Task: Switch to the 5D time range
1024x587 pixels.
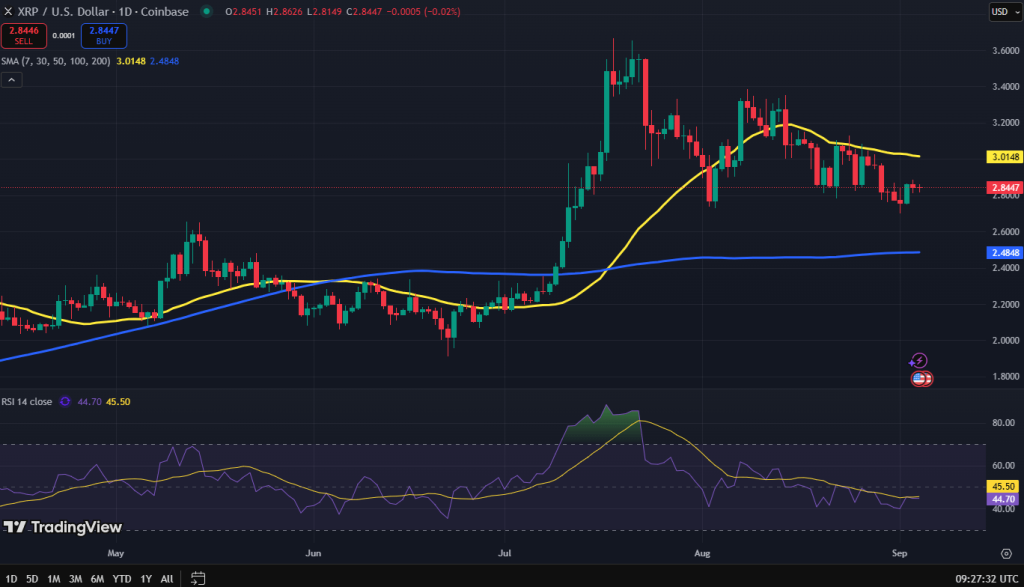Action: point(32,579)
